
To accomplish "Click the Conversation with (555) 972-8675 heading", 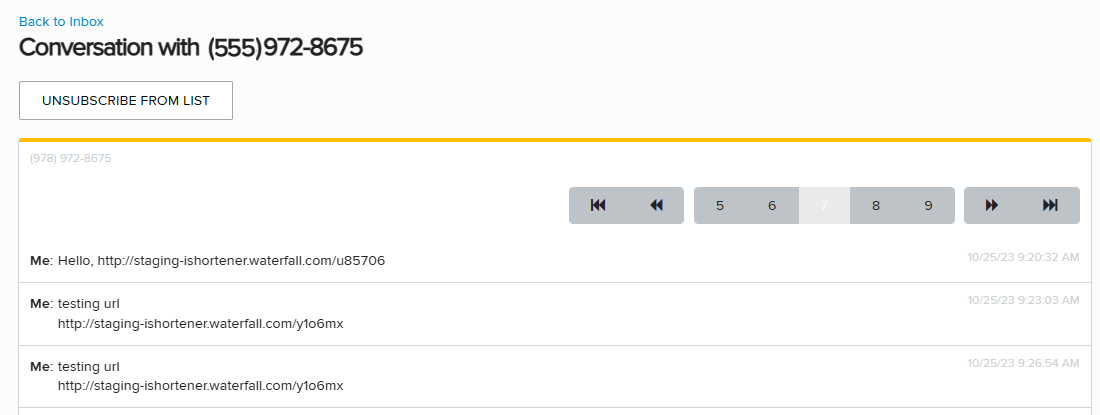I will (190, 47).
